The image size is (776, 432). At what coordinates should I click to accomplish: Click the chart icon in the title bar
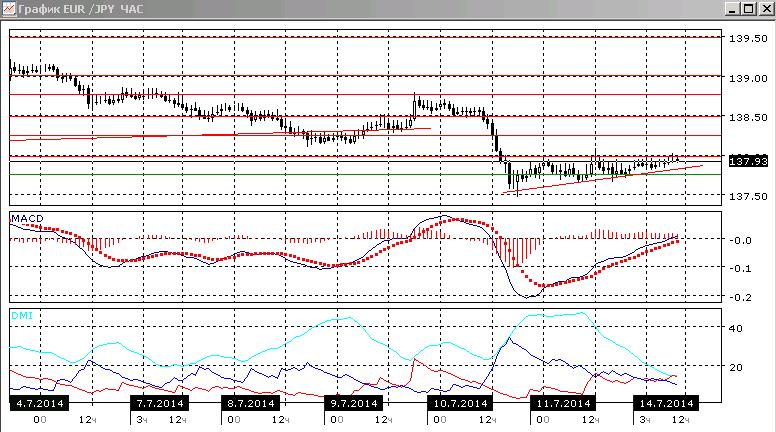(9, 9)
